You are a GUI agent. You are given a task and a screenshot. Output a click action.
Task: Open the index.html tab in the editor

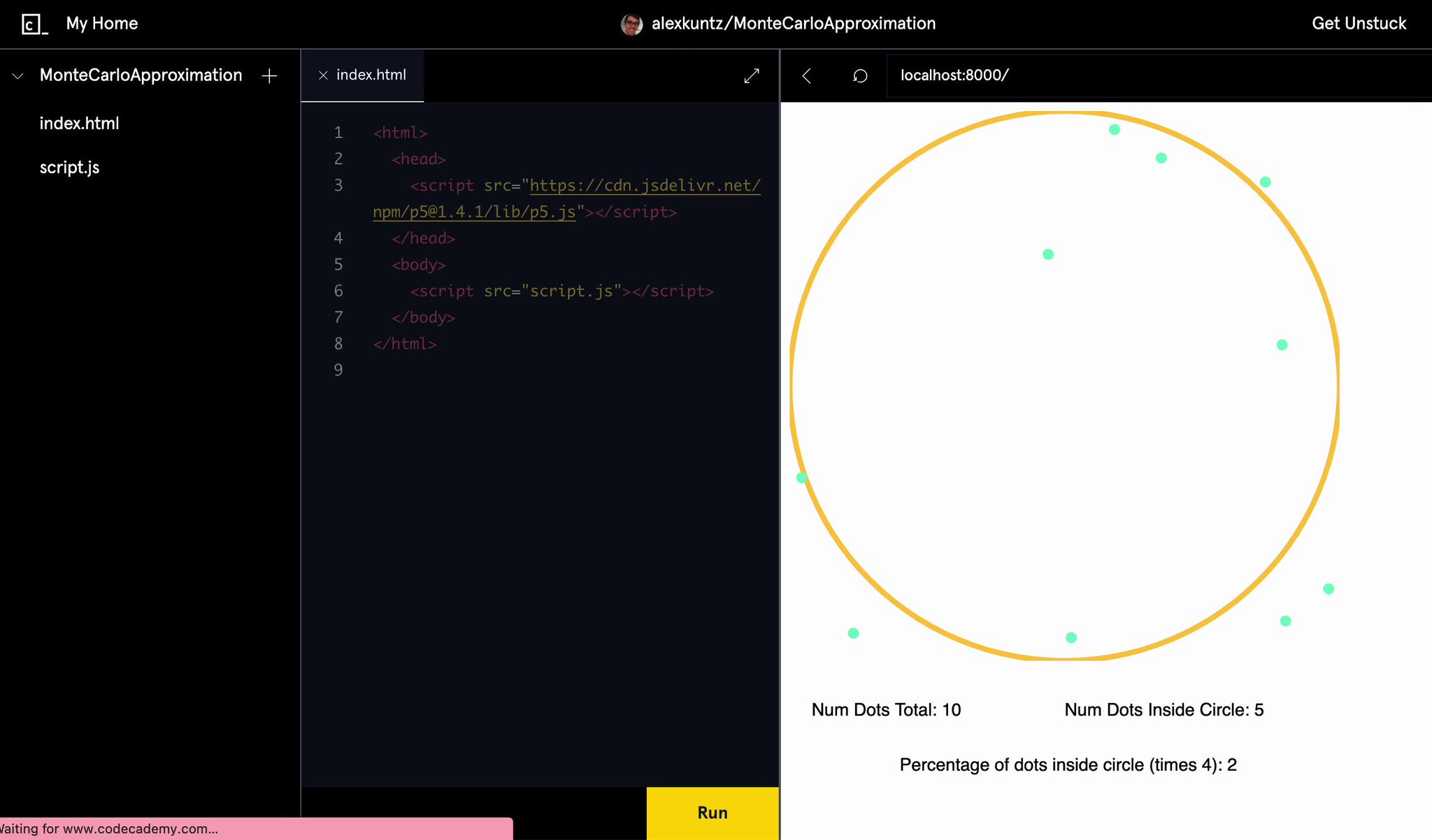[371, 75]
